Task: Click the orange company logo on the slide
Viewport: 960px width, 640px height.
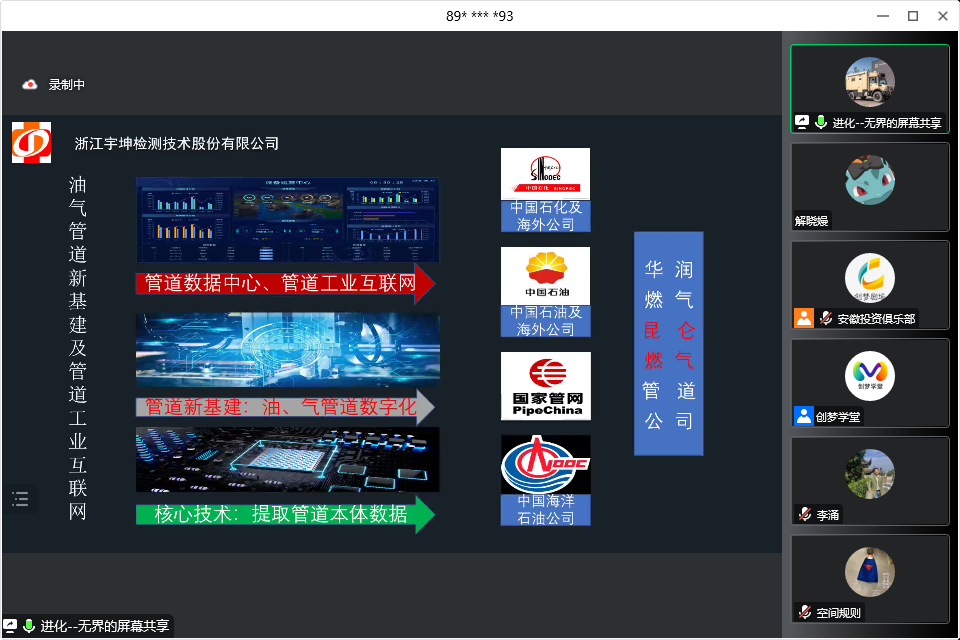Action: point(31,143)
